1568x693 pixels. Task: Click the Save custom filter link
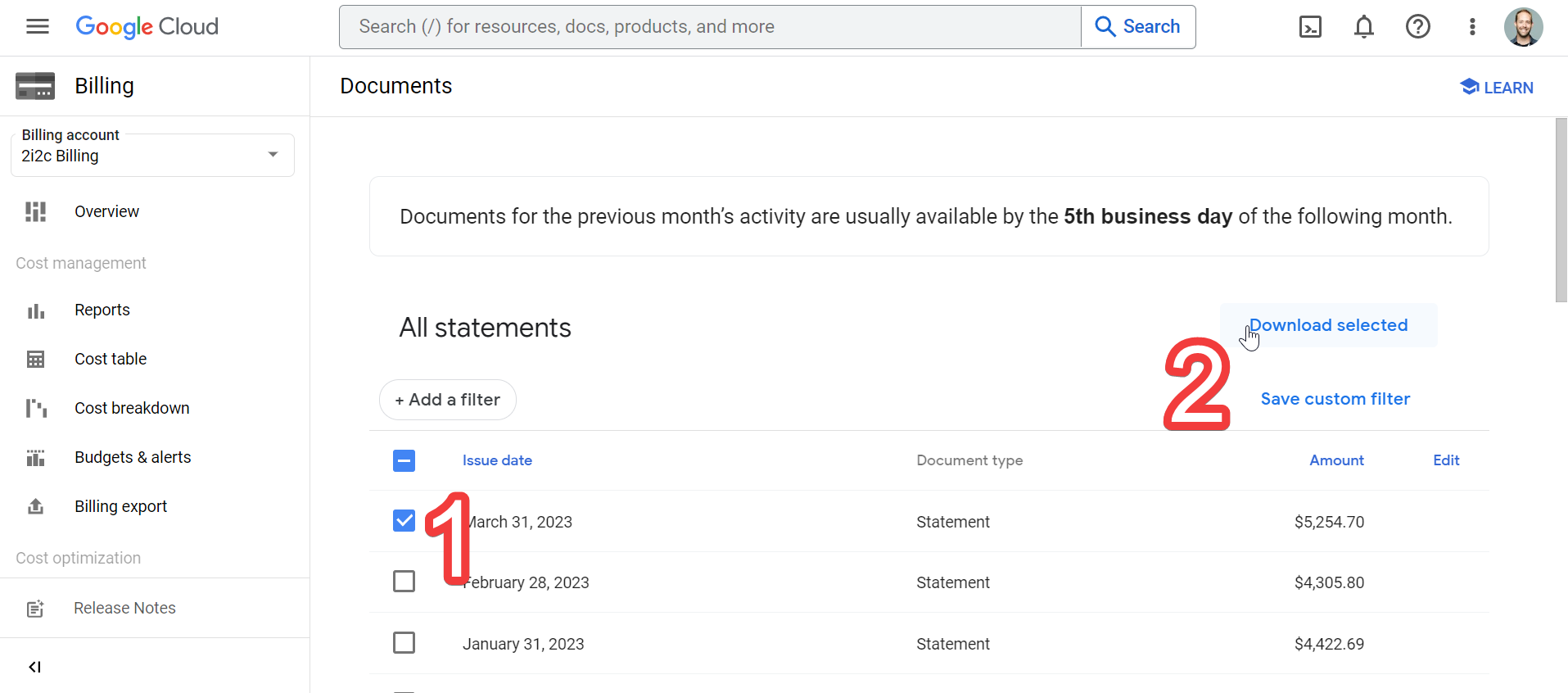1335,399
